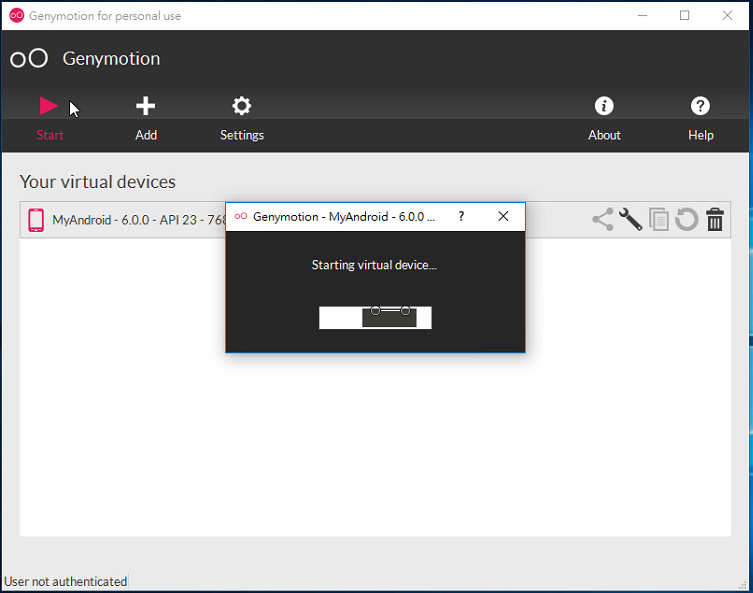
Task: Click the "Your virtual devices" heading
Action: (97, 182)
